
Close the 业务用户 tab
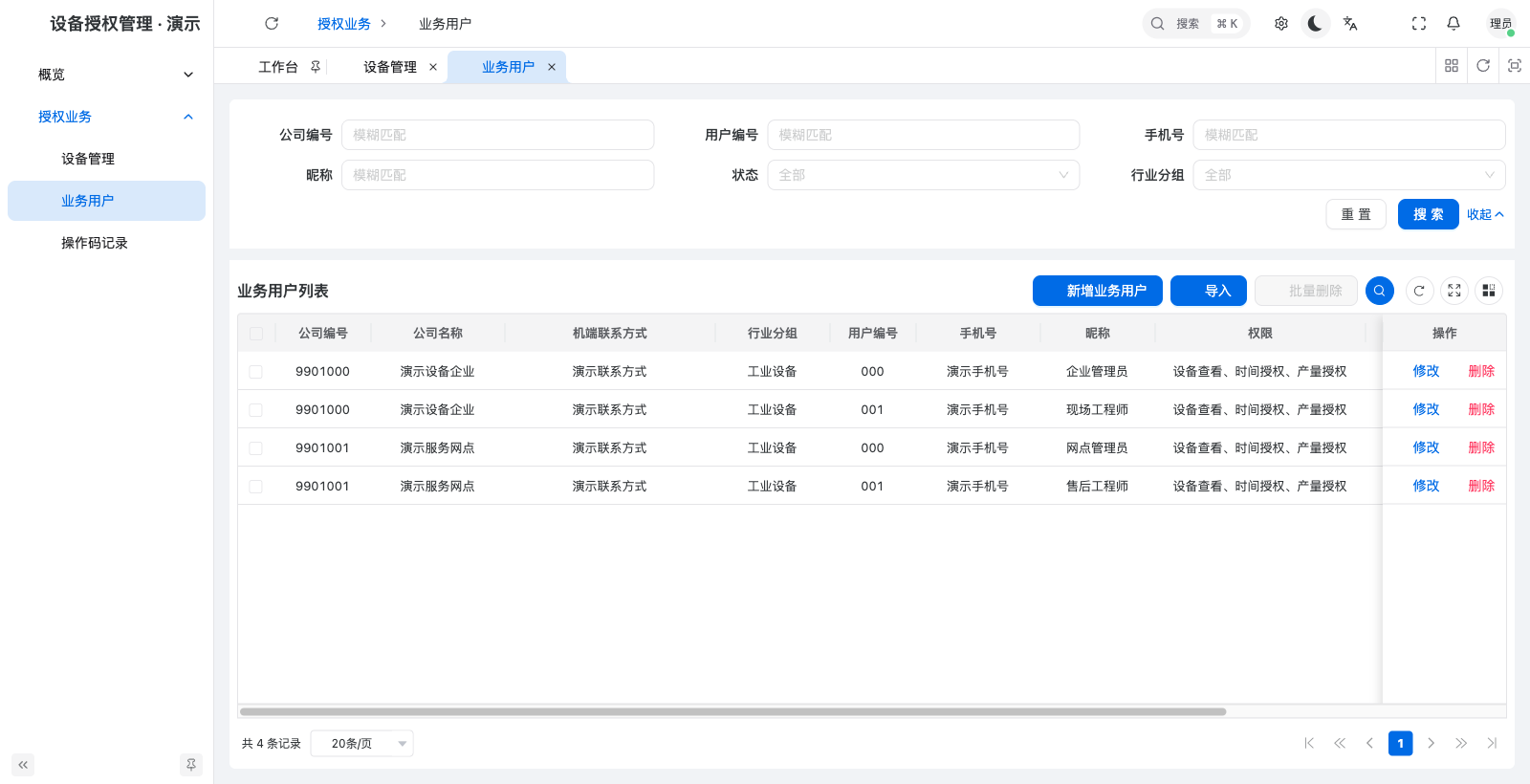pyautogui.click(x=552, y=67)
